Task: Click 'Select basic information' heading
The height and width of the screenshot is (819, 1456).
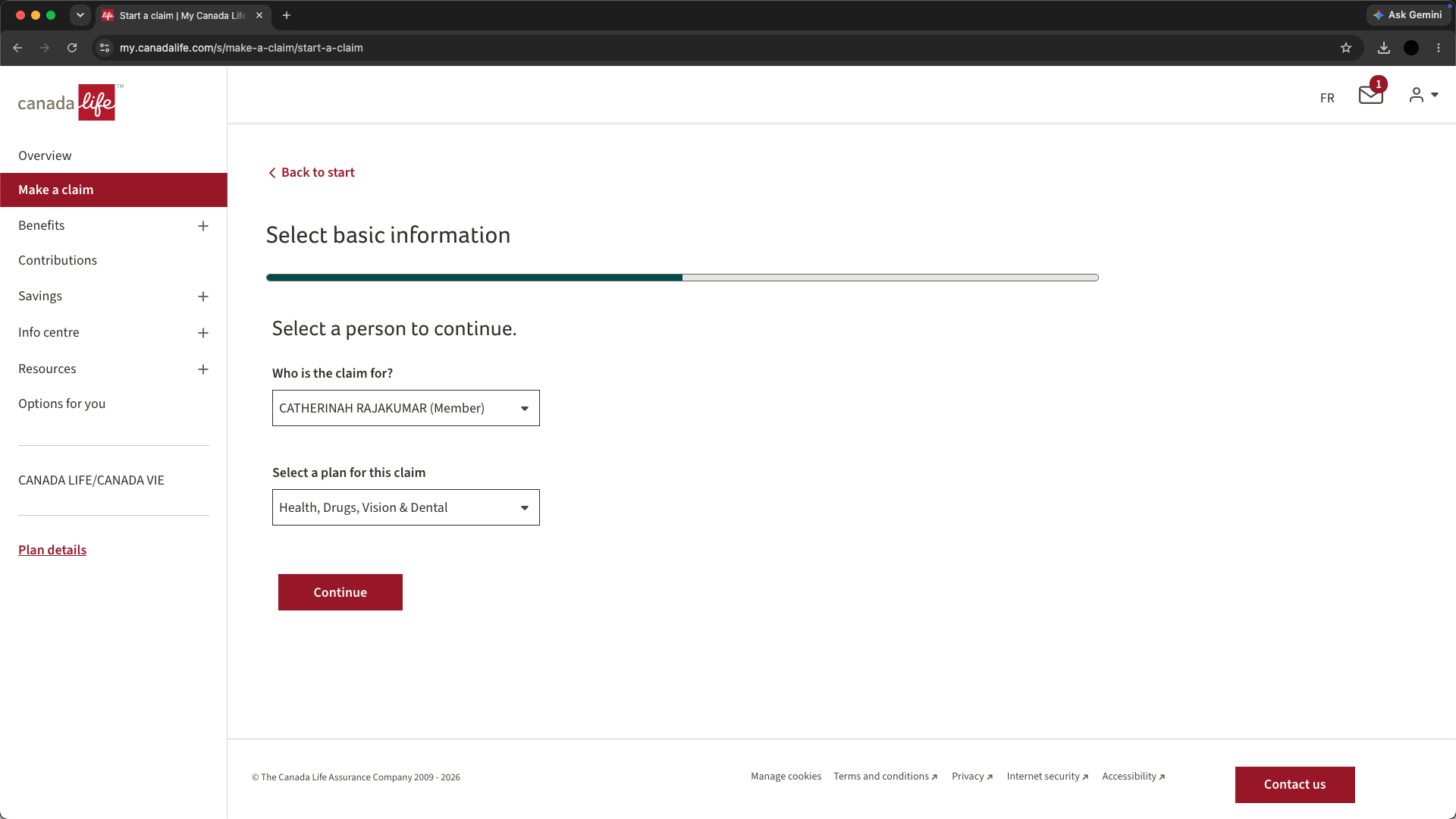Action: (388, 235)
